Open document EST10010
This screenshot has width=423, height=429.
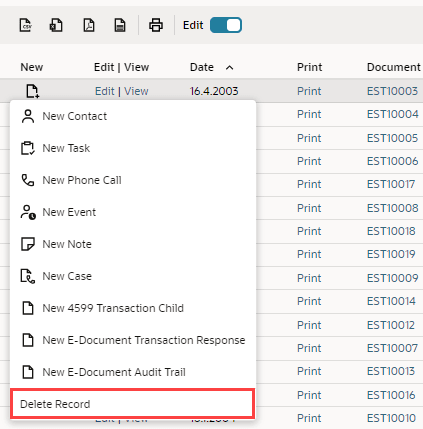click(x=392, y=418)
